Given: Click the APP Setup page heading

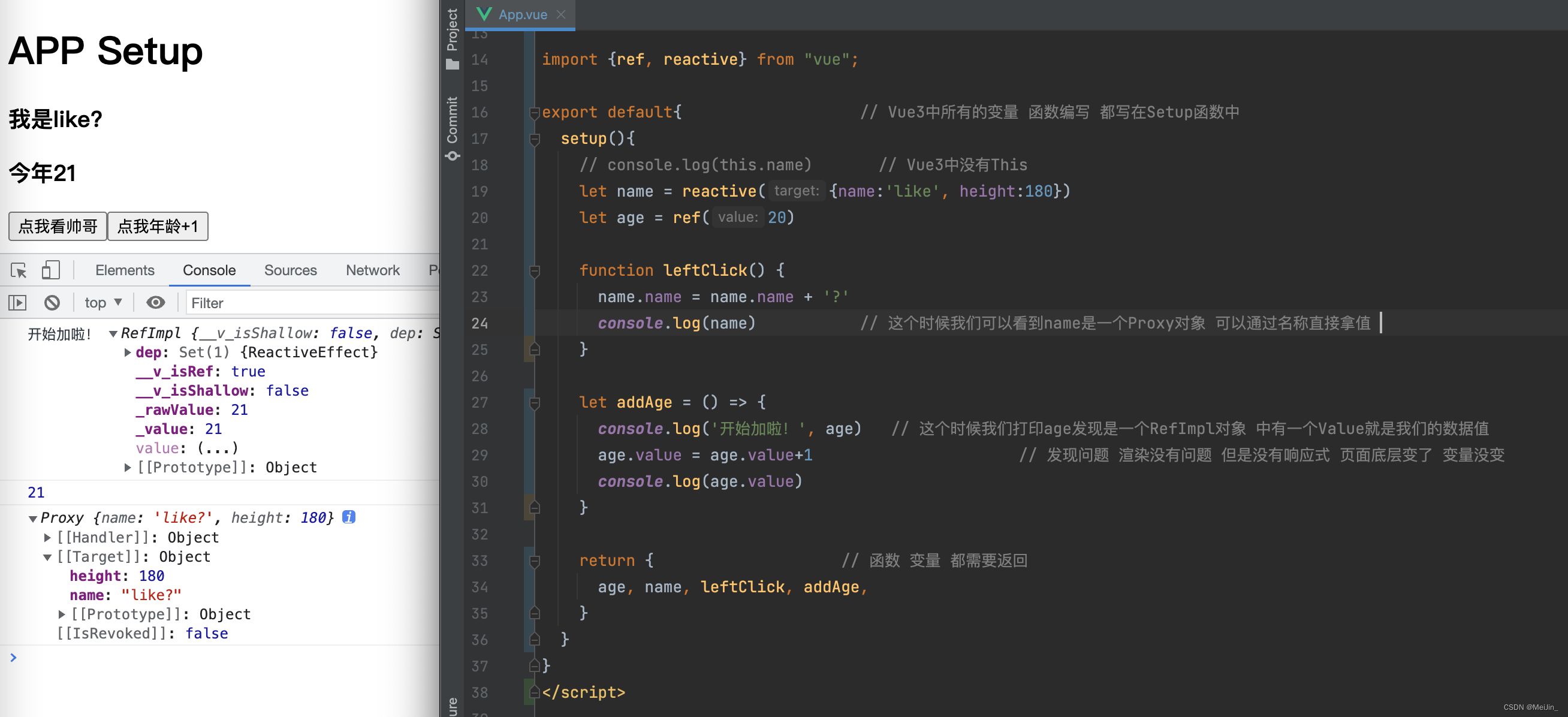Looking at the screenshot, I should click(x=105, y=50).
